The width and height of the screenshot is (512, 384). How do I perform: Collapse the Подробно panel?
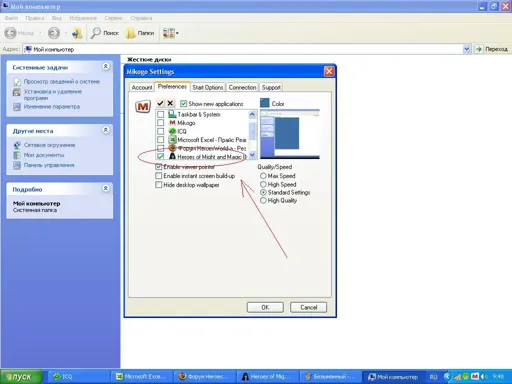click(x=106, y=188)
